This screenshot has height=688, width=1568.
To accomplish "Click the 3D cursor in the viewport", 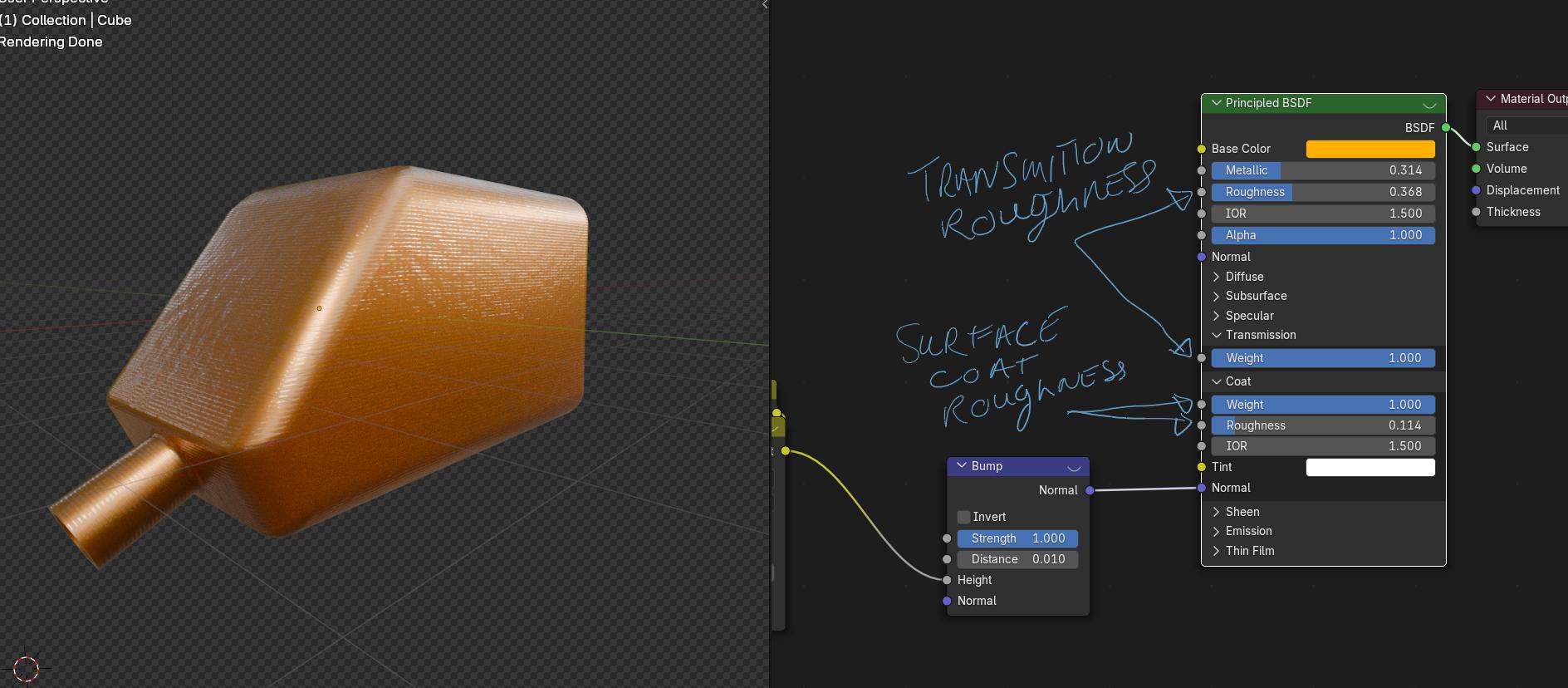I will 26,668.
